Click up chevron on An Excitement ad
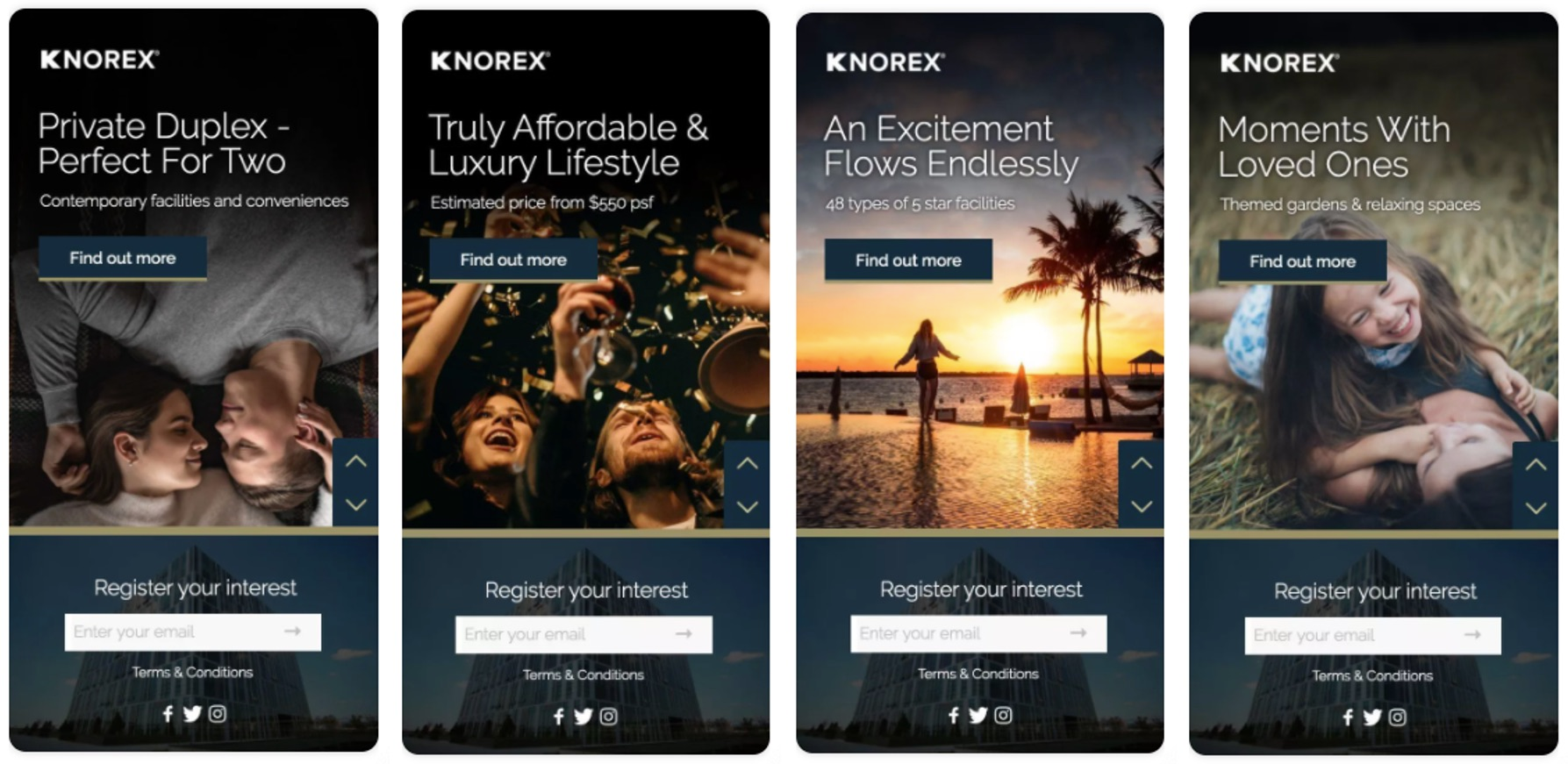Viewport: 1568px width, 764px height. tap(1142, 463)
